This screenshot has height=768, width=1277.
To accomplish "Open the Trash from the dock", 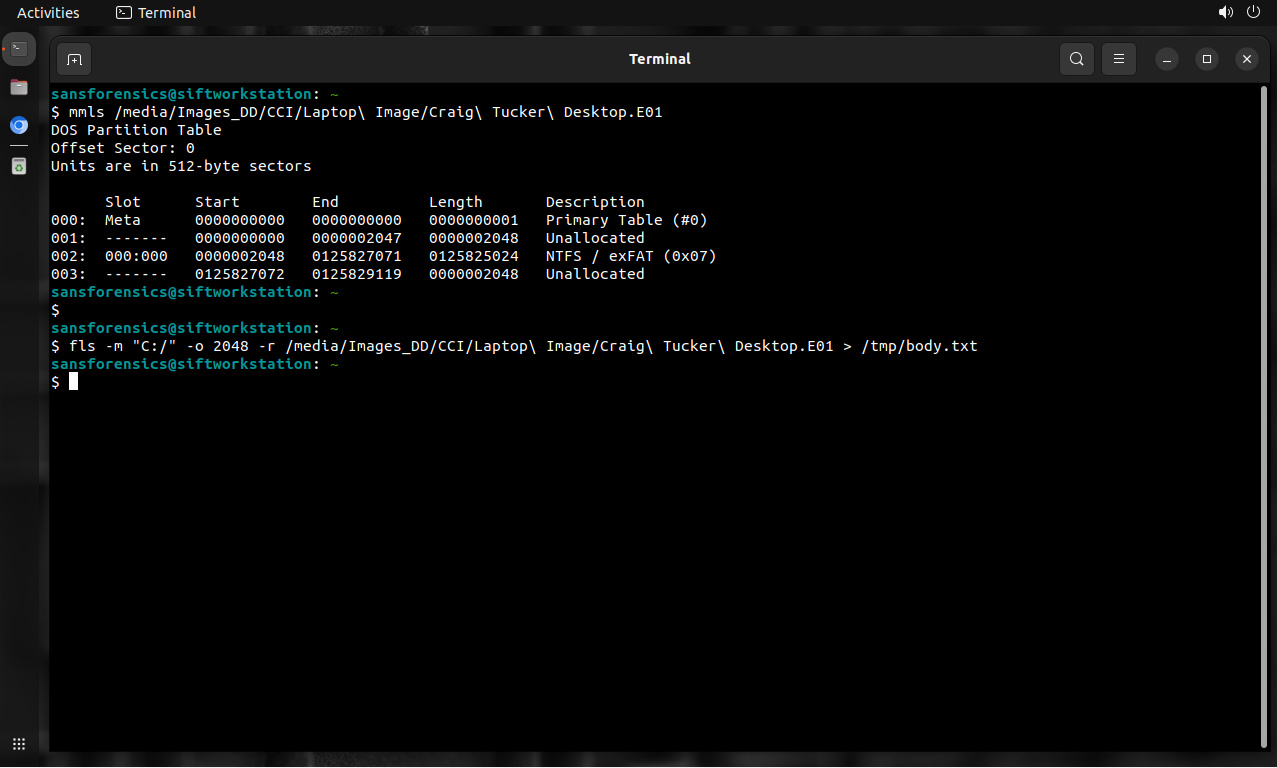I will pyautogui.click(x=19, y=166).
